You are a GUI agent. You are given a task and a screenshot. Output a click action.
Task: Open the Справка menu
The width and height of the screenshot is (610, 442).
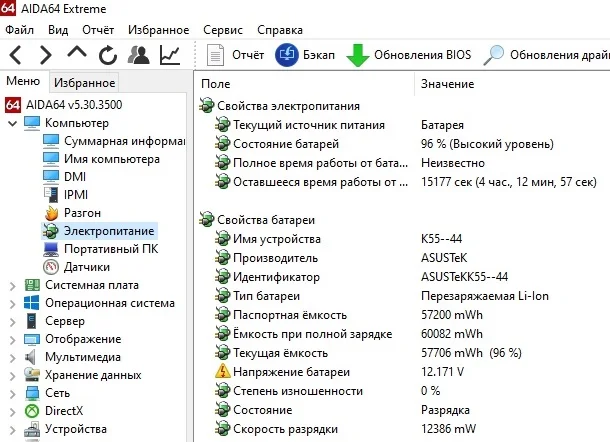point(280,30)
